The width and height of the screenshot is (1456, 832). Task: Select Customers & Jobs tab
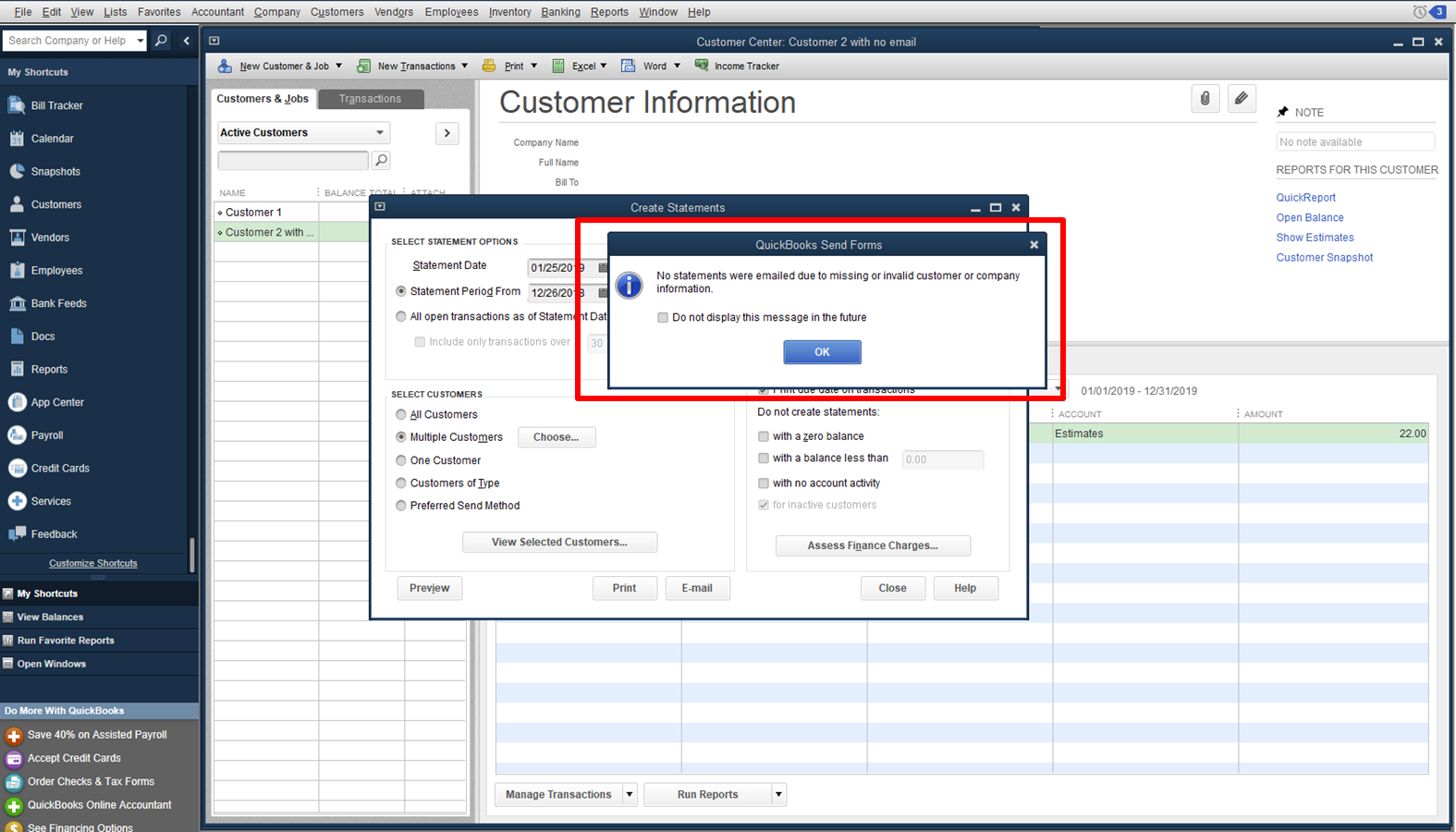[x=263, y=99]
